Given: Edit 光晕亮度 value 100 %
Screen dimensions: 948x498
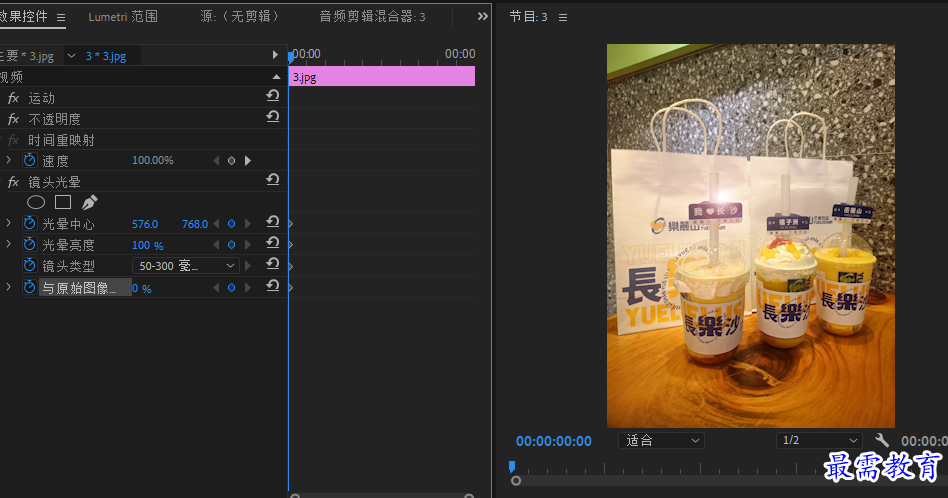Looking at the screenshot, I should (x=148, y=245).
